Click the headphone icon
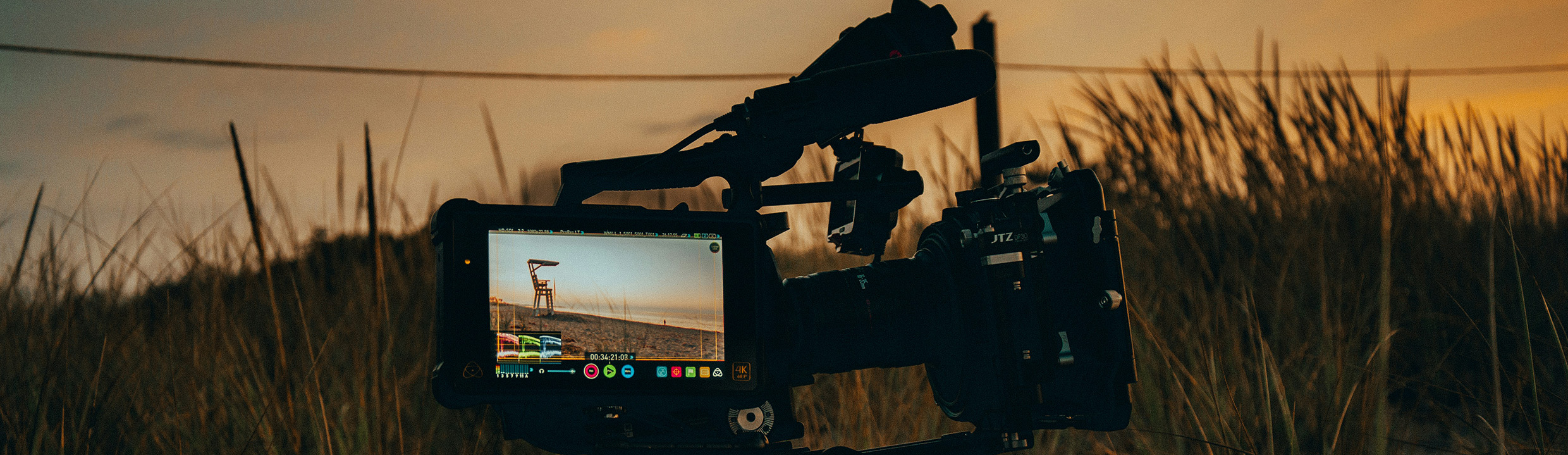The height and width of the screenshot is (455, 1568). (x=542, y=371)
